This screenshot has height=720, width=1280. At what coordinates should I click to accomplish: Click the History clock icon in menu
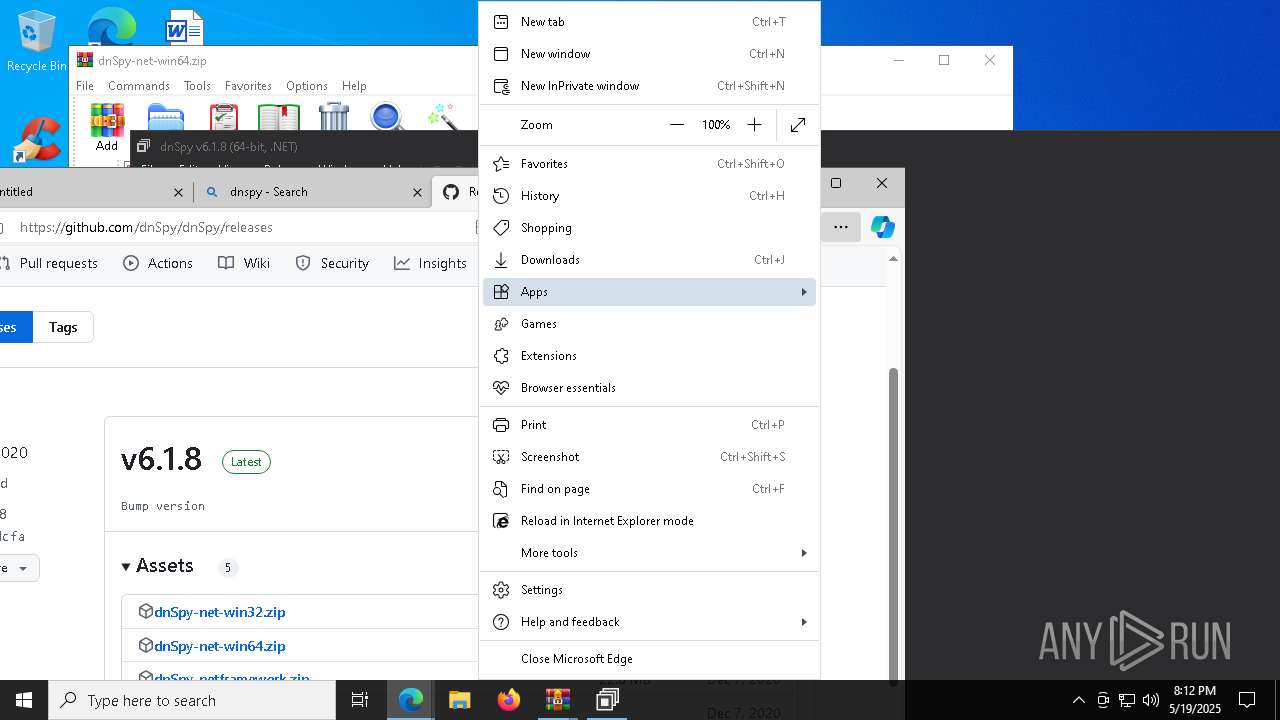pos(502,196)
